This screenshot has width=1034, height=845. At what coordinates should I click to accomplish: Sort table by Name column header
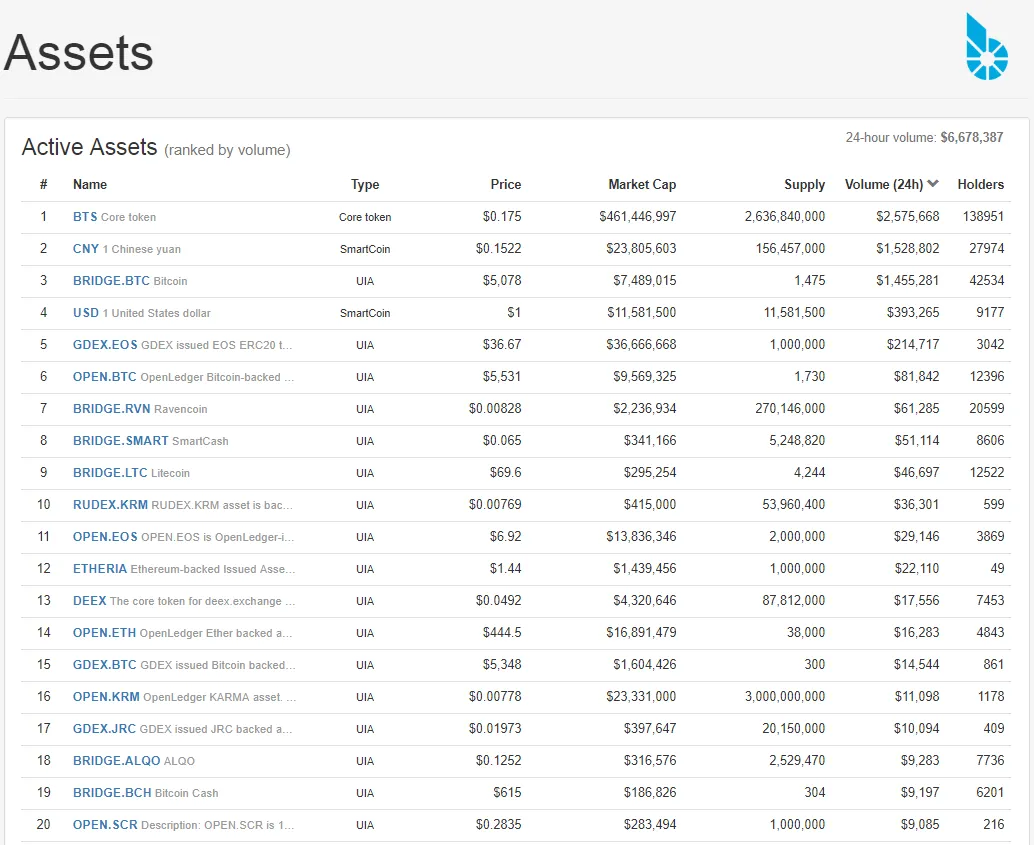[90, 185]
